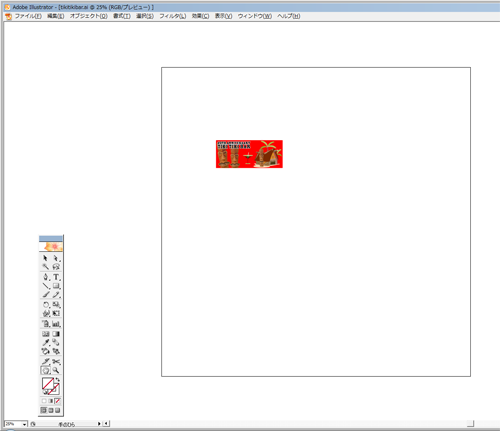Select the Eyedropper tool

46,342
